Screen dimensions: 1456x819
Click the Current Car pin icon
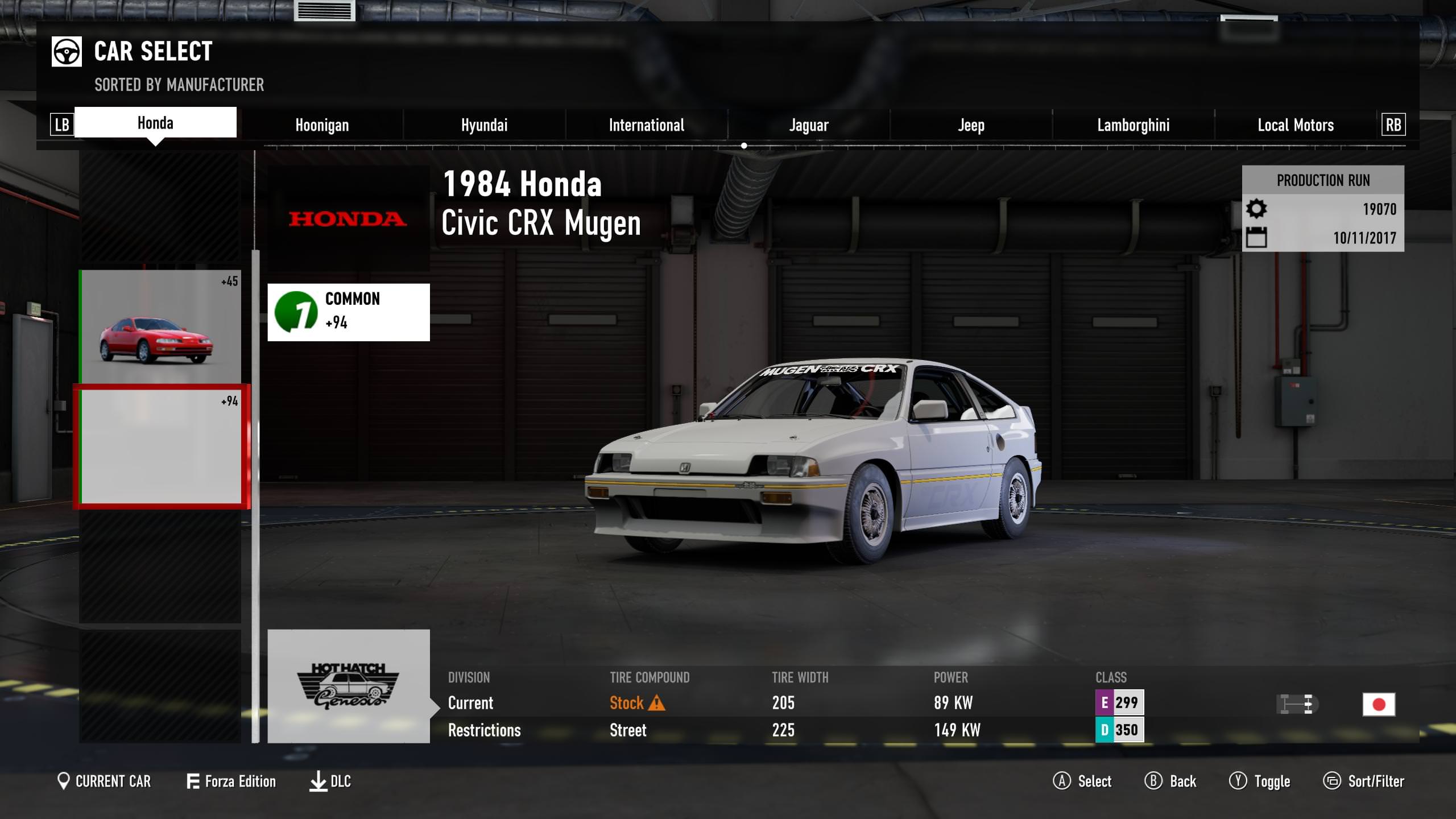(x=64, y=781)
